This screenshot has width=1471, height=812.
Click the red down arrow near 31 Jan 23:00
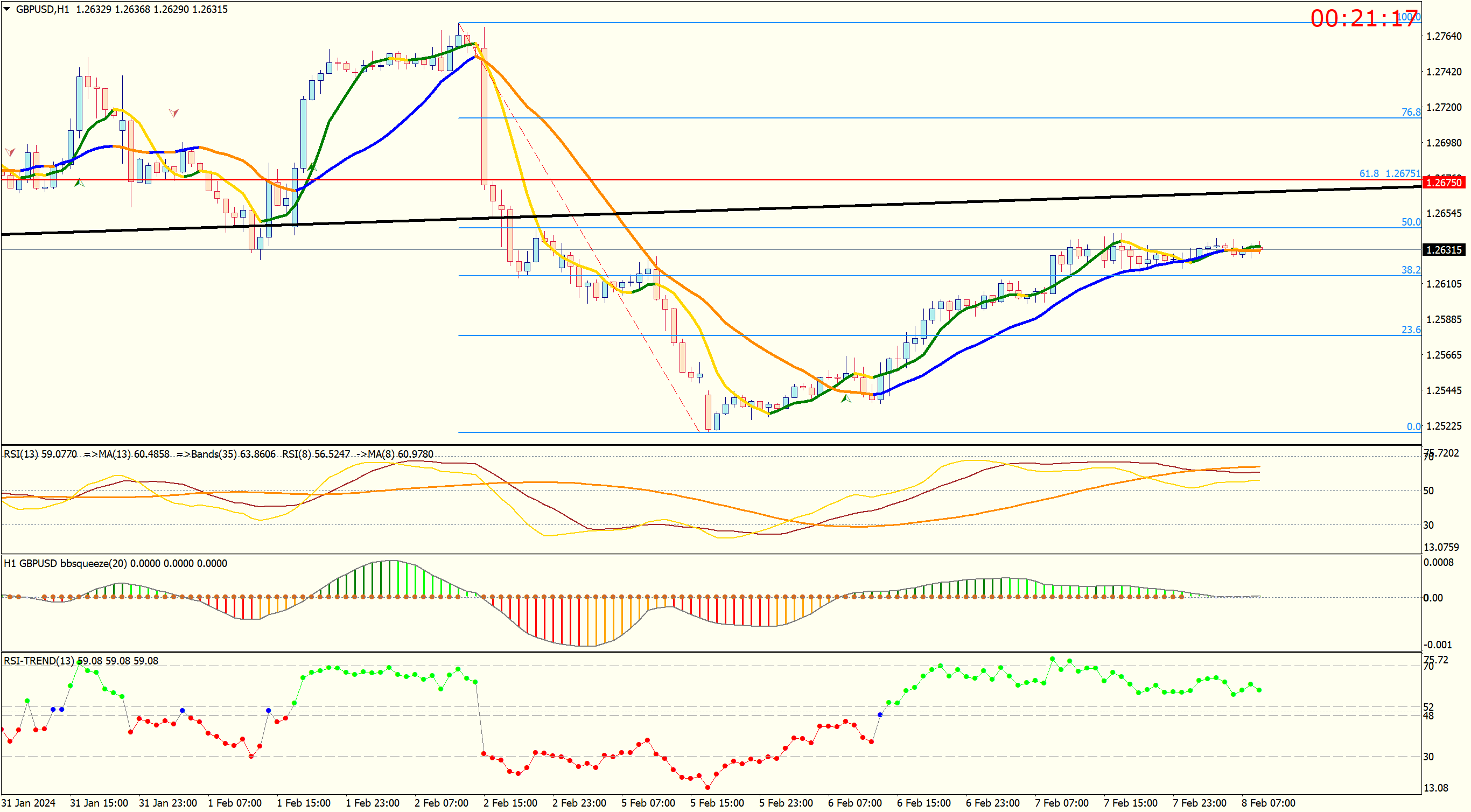173,113
